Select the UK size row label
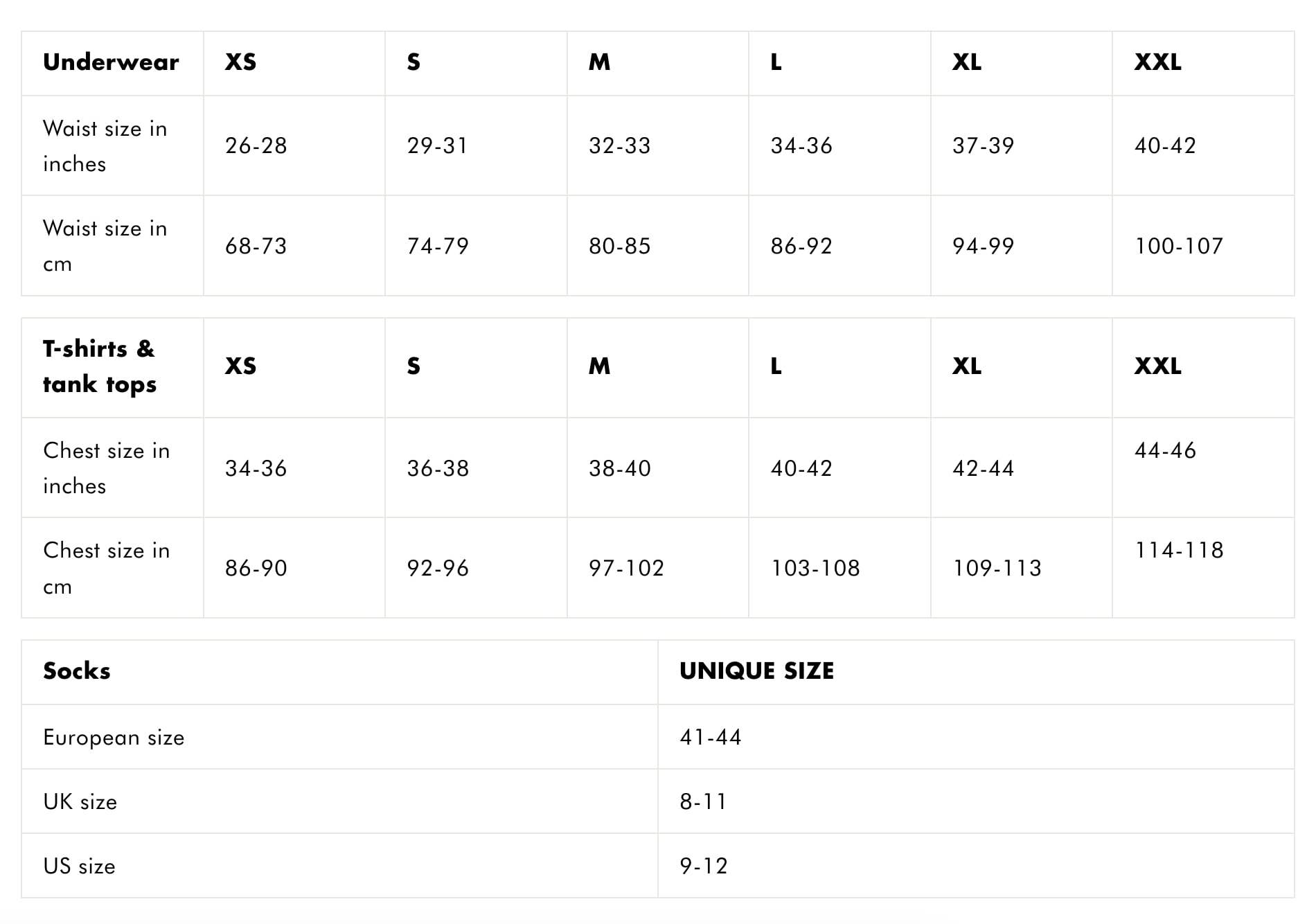 pyautogui.click(x=80, y=802)
